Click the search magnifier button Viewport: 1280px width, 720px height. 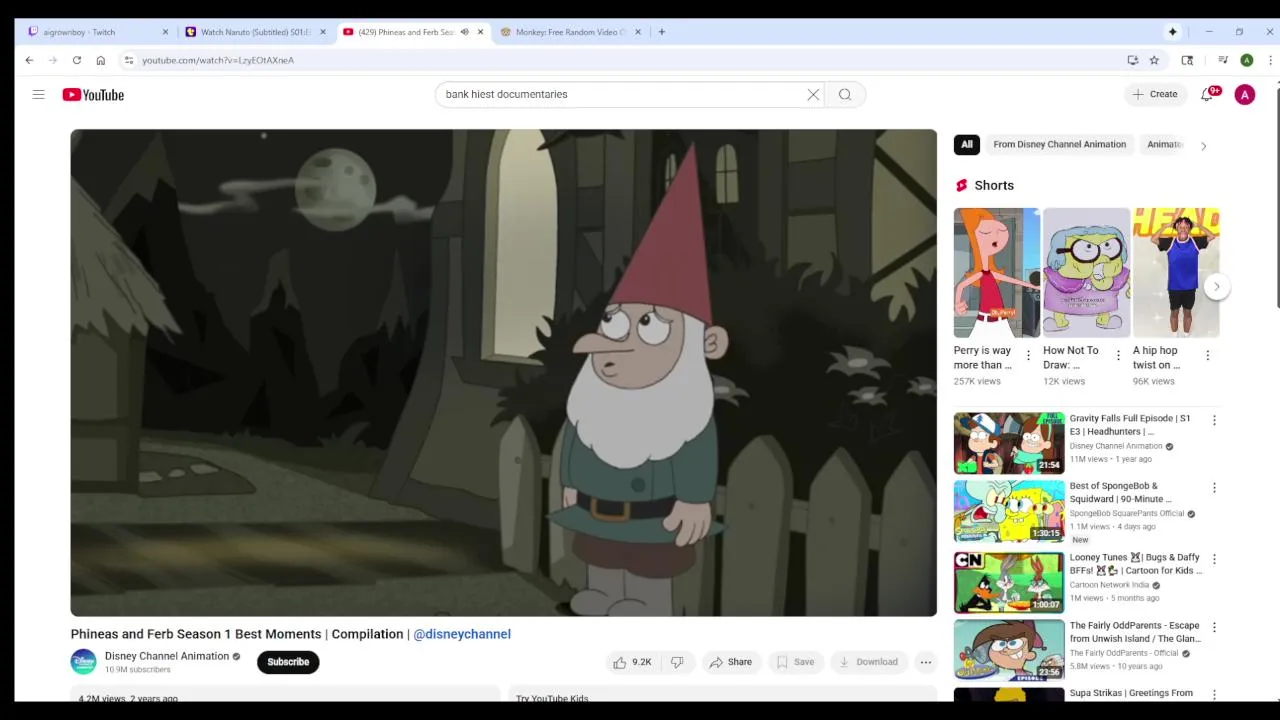click(845, 94)
